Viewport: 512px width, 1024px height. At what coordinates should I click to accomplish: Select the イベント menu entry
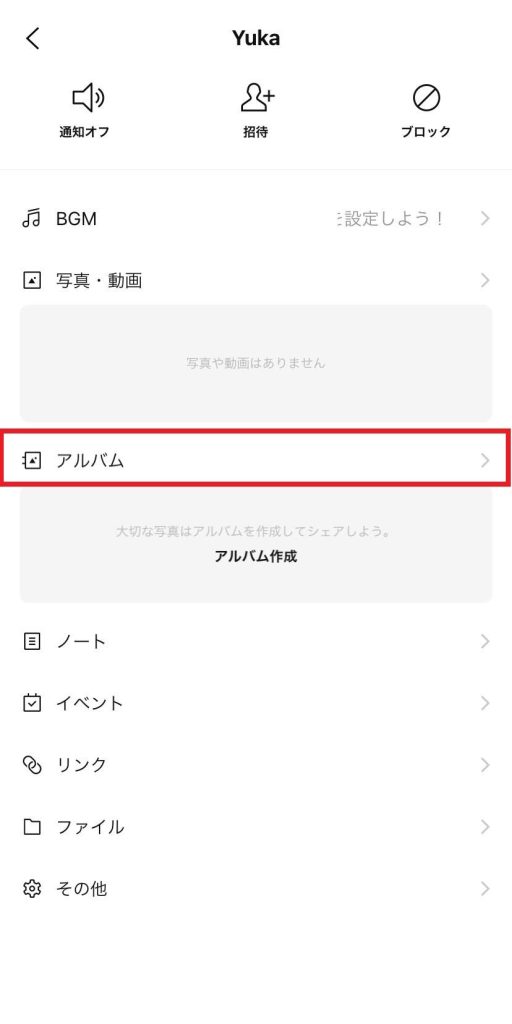(256, 703)
